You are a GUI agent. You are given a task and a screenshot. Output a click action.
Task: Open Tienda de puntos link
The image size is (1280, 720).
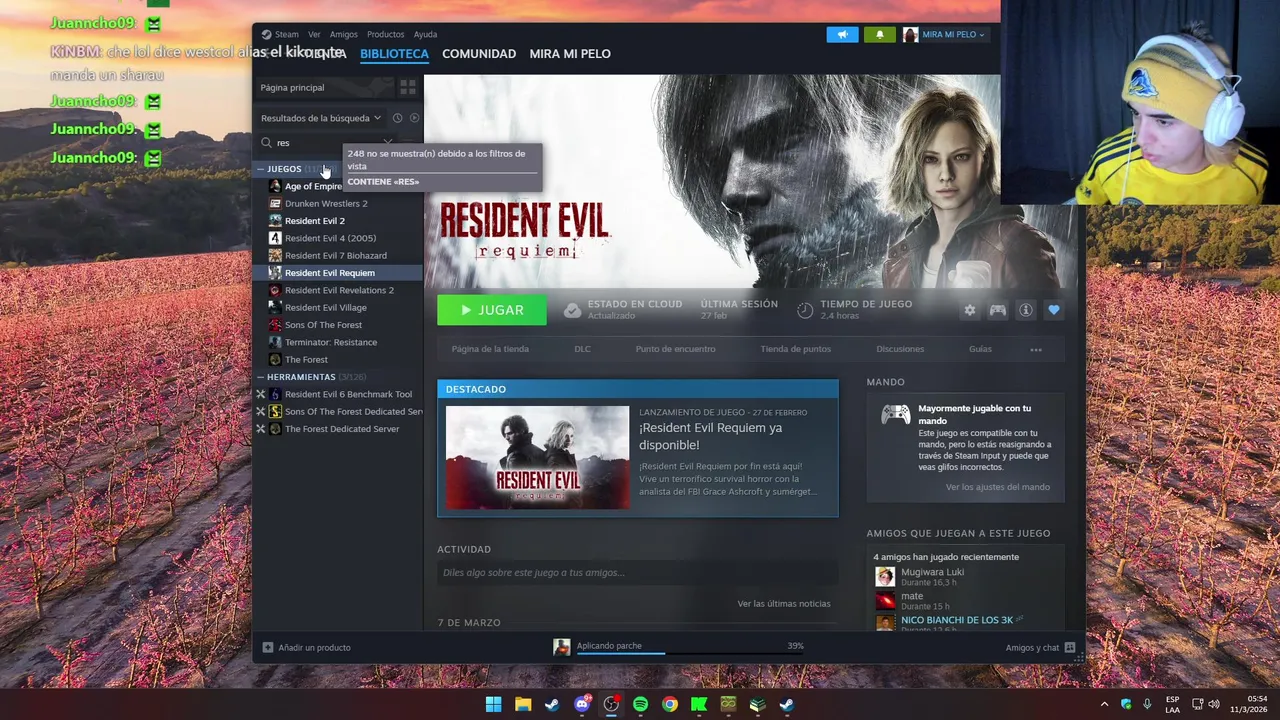pyautogui.click(x=795, y=349)
